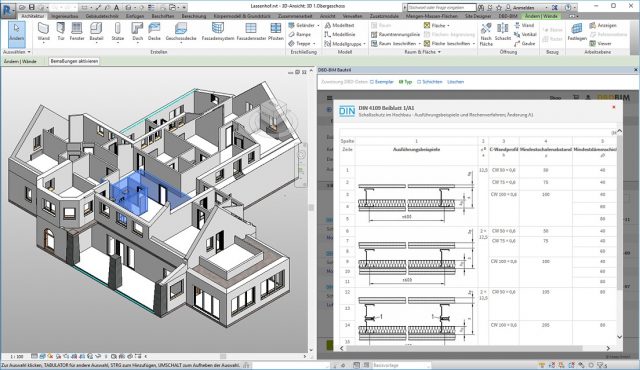Click the Rampe tool
This screenshot has height=370, width=640.
(300, 34)
